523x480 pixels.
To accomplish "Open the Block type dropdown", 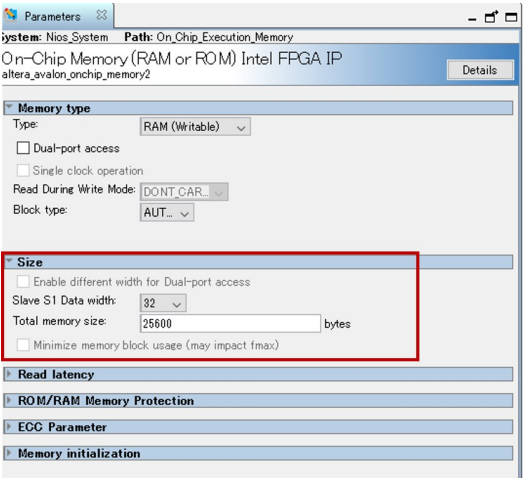I will [x=167, y=212].
